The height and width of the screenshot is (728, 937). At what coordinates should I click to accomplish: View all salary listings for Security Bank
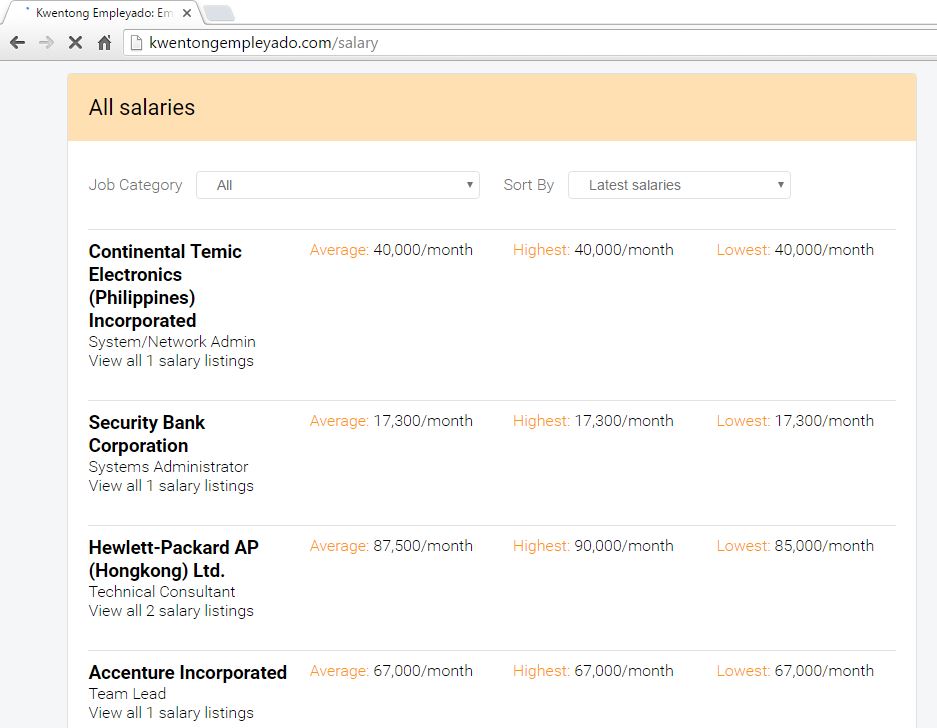tap(171, 486)
